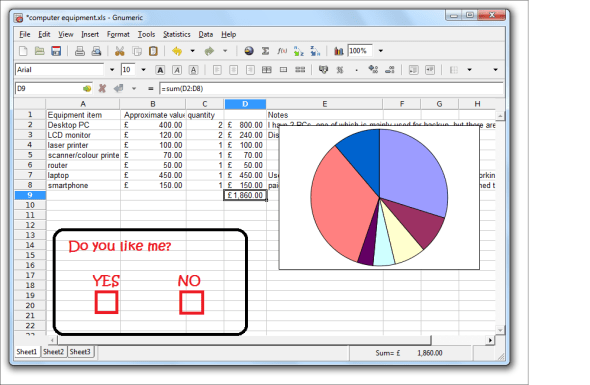Select column D header

click(x=245, y=104)
